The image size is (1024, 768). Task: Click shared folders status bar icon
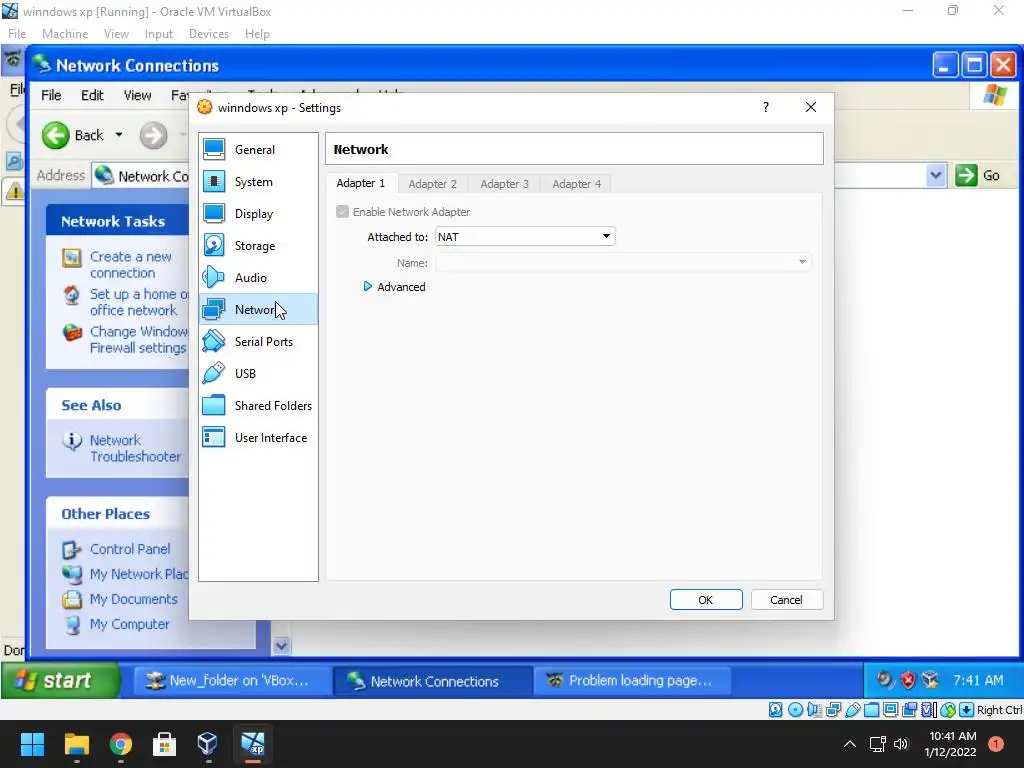(x=871, y=710)
